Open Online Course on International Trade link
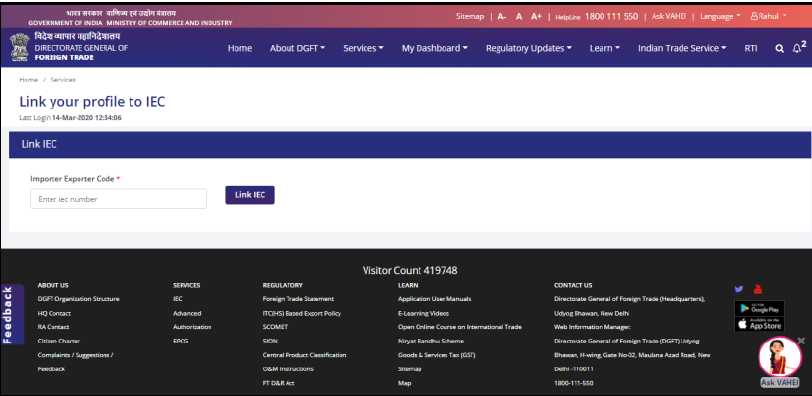The image size is (812, 396). [x=460, y=327]
